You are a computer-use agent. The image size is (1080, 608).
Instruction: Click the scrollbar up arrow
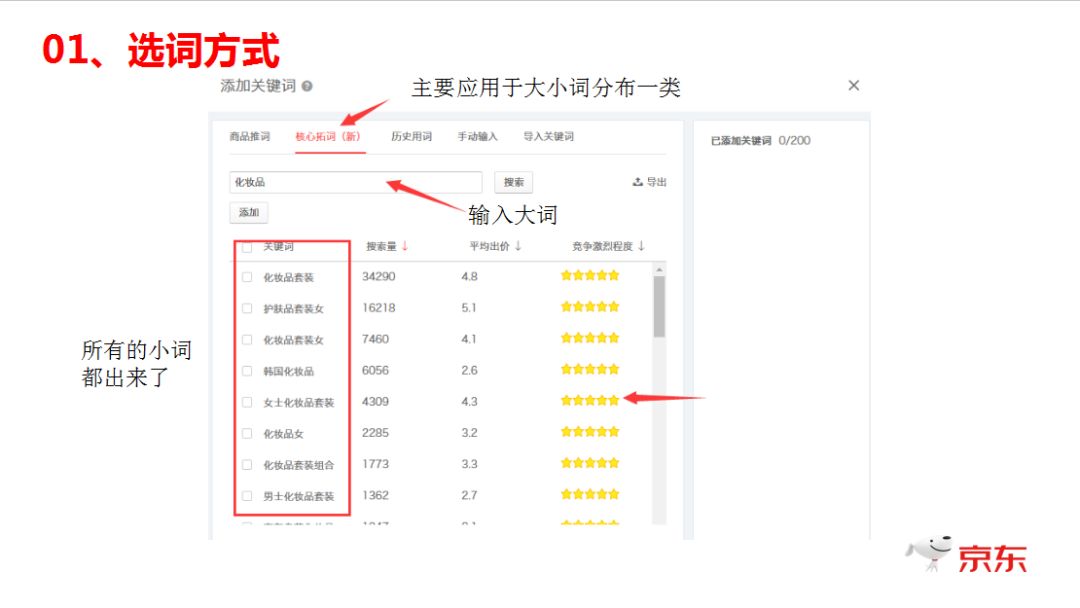point(659,269)
